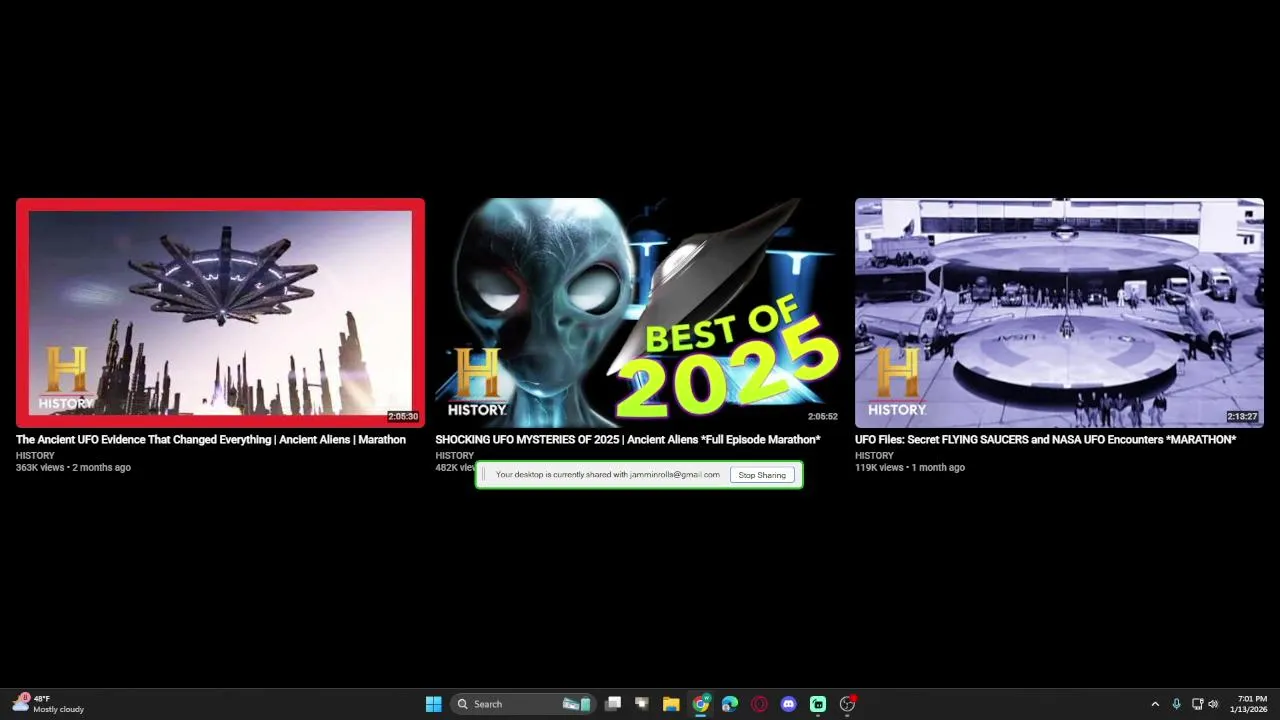Play the BEST OF 2025 alien thumbnail
This screenshot has height=720, width=1280.
coord(639,313)
